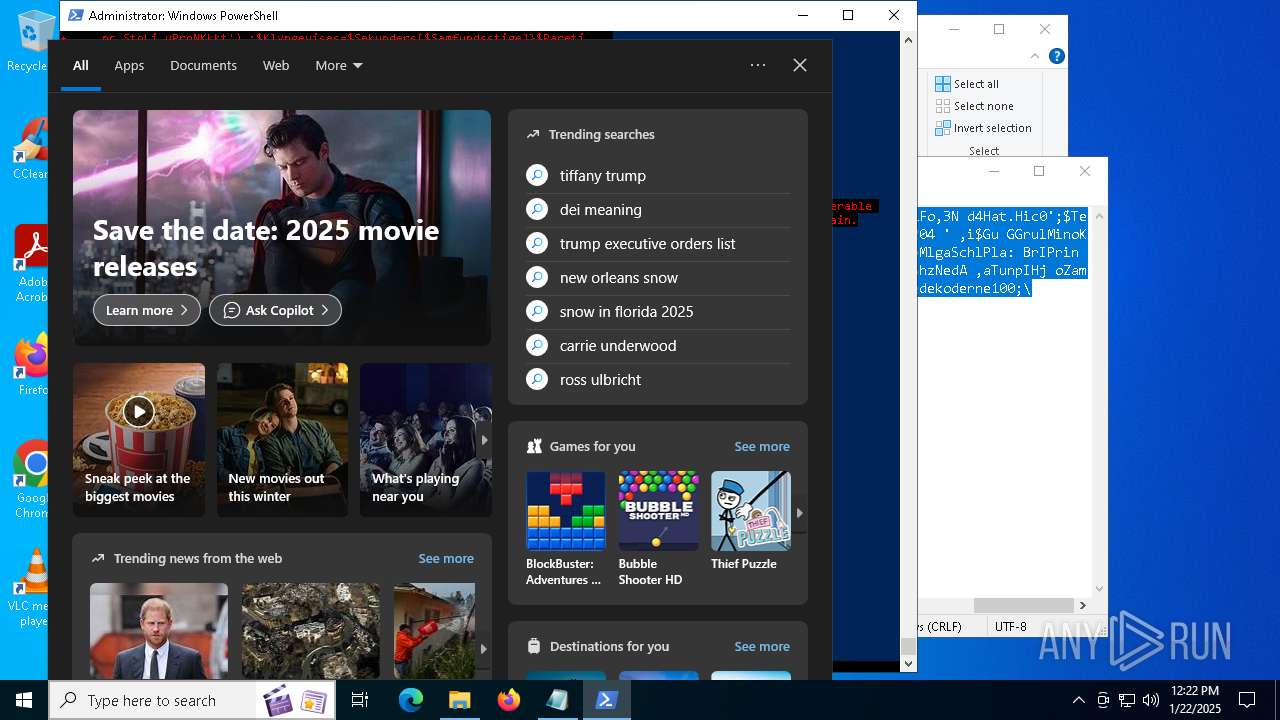Show more games with right arrow
Viewport: 1280px width, 720px height.
click(x=799, y=513)
